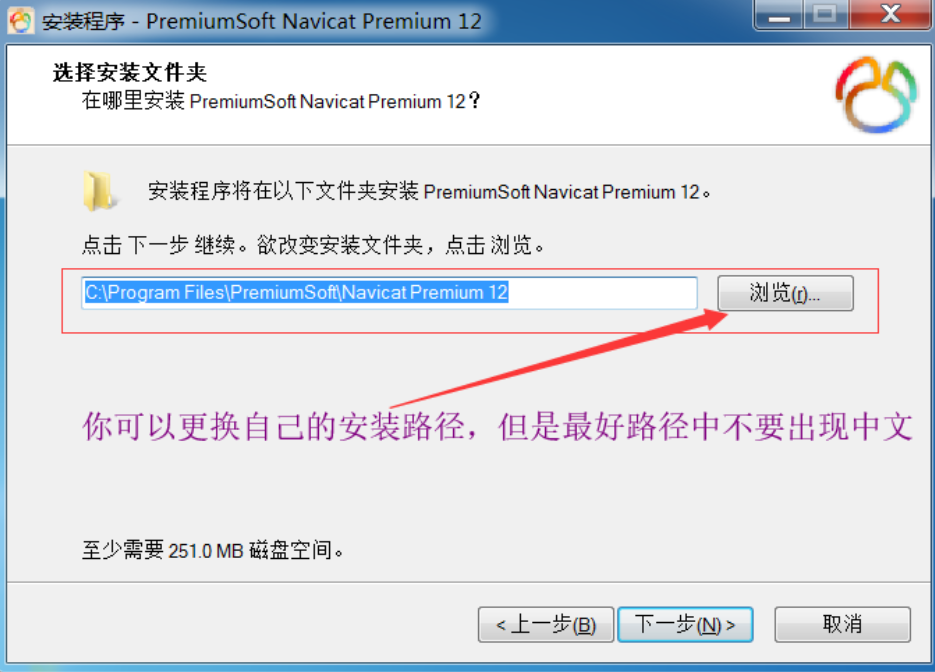
Task: Minimize the installer window
Action: coord(778,14)
